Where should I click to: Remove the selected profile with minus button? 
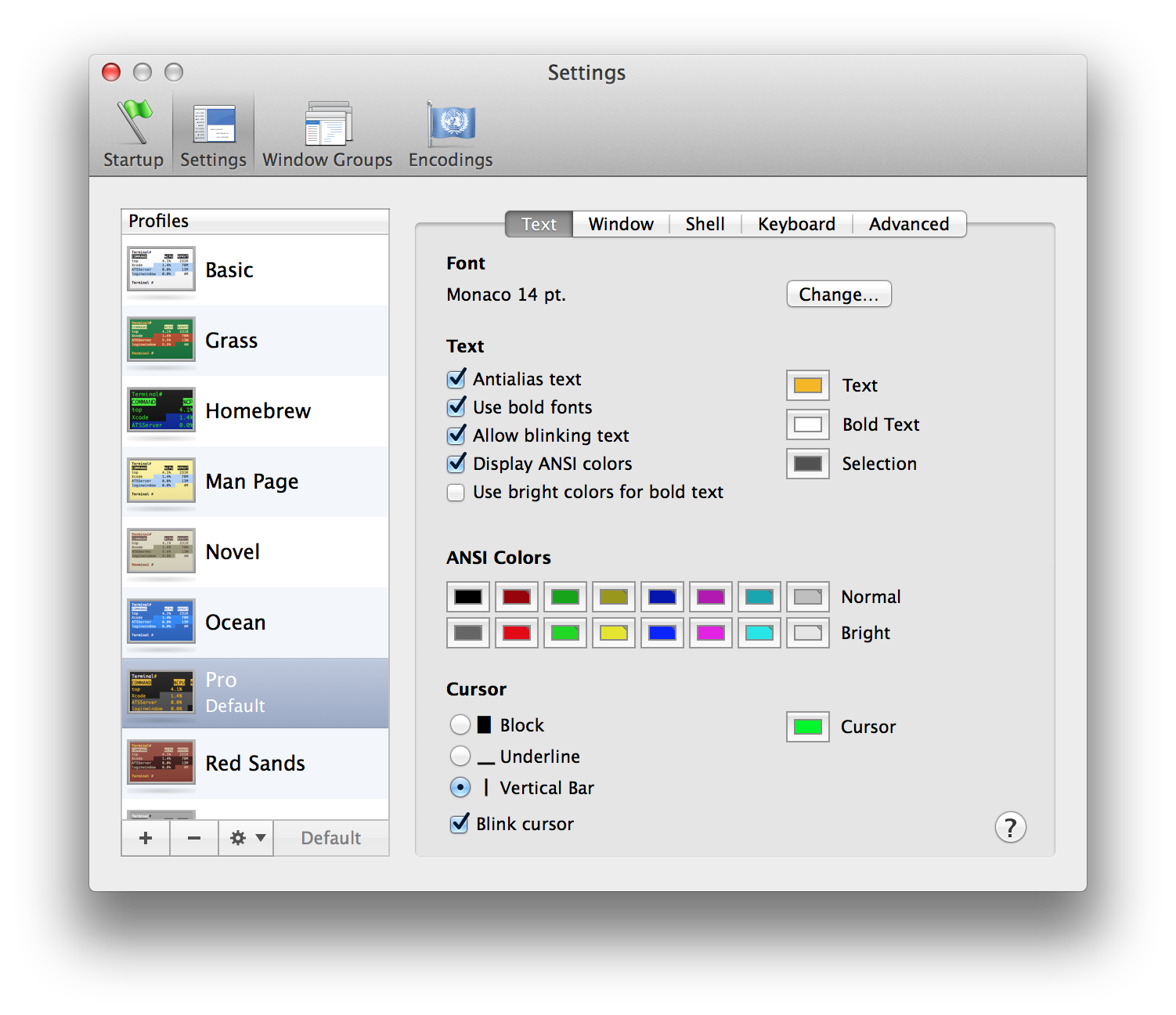pos(194,838)
